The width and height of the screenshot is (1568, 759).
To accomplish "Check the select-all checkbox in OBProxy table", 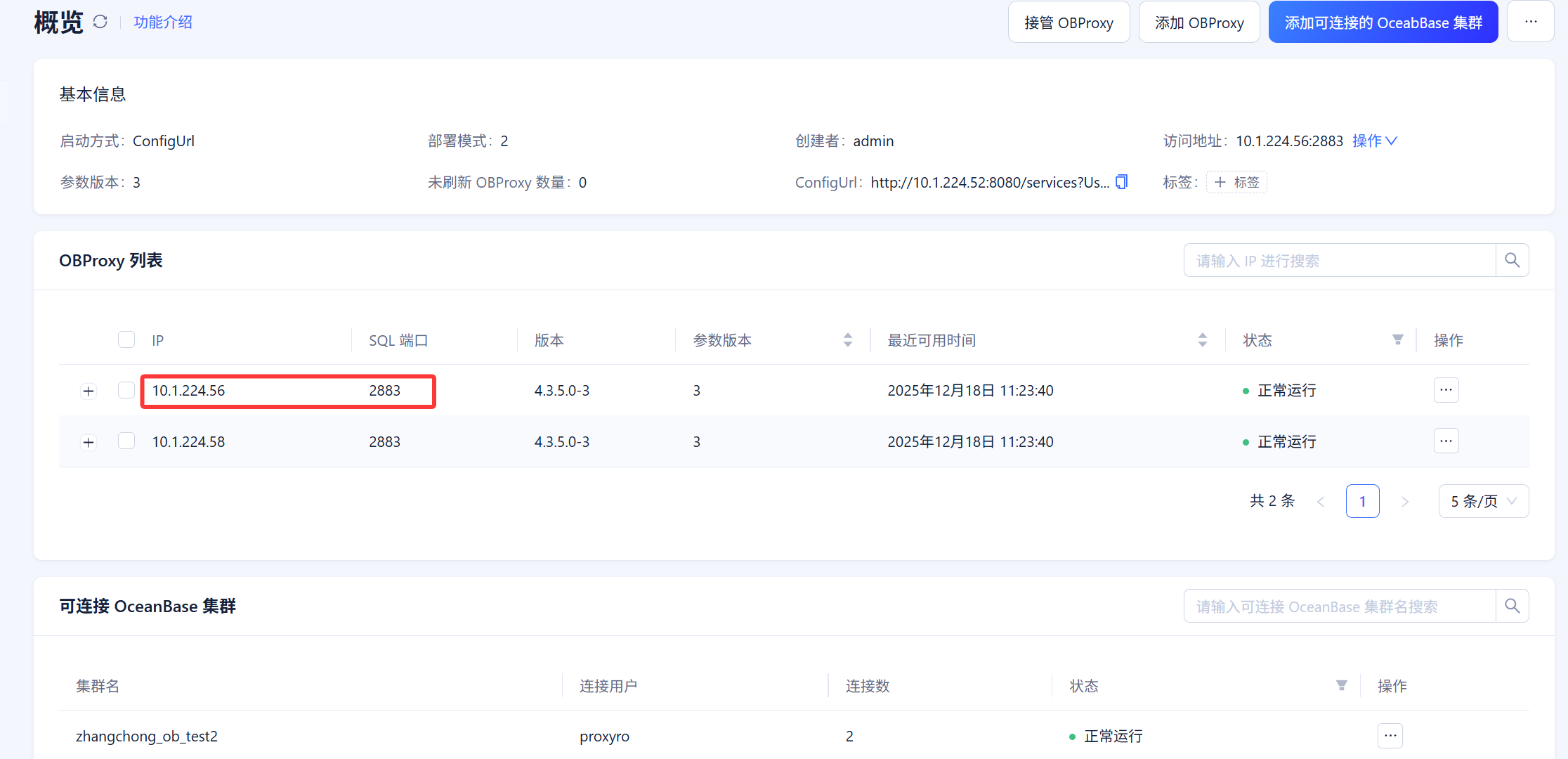I will 126,339.
